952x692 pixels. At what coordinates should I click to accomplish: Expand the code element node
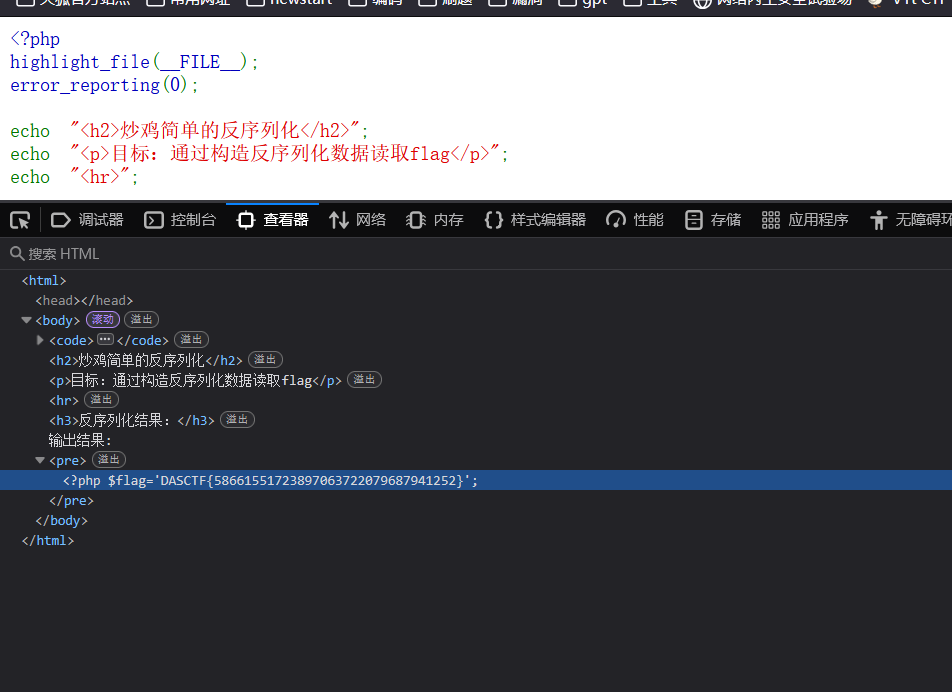click(x=39, y=340)
